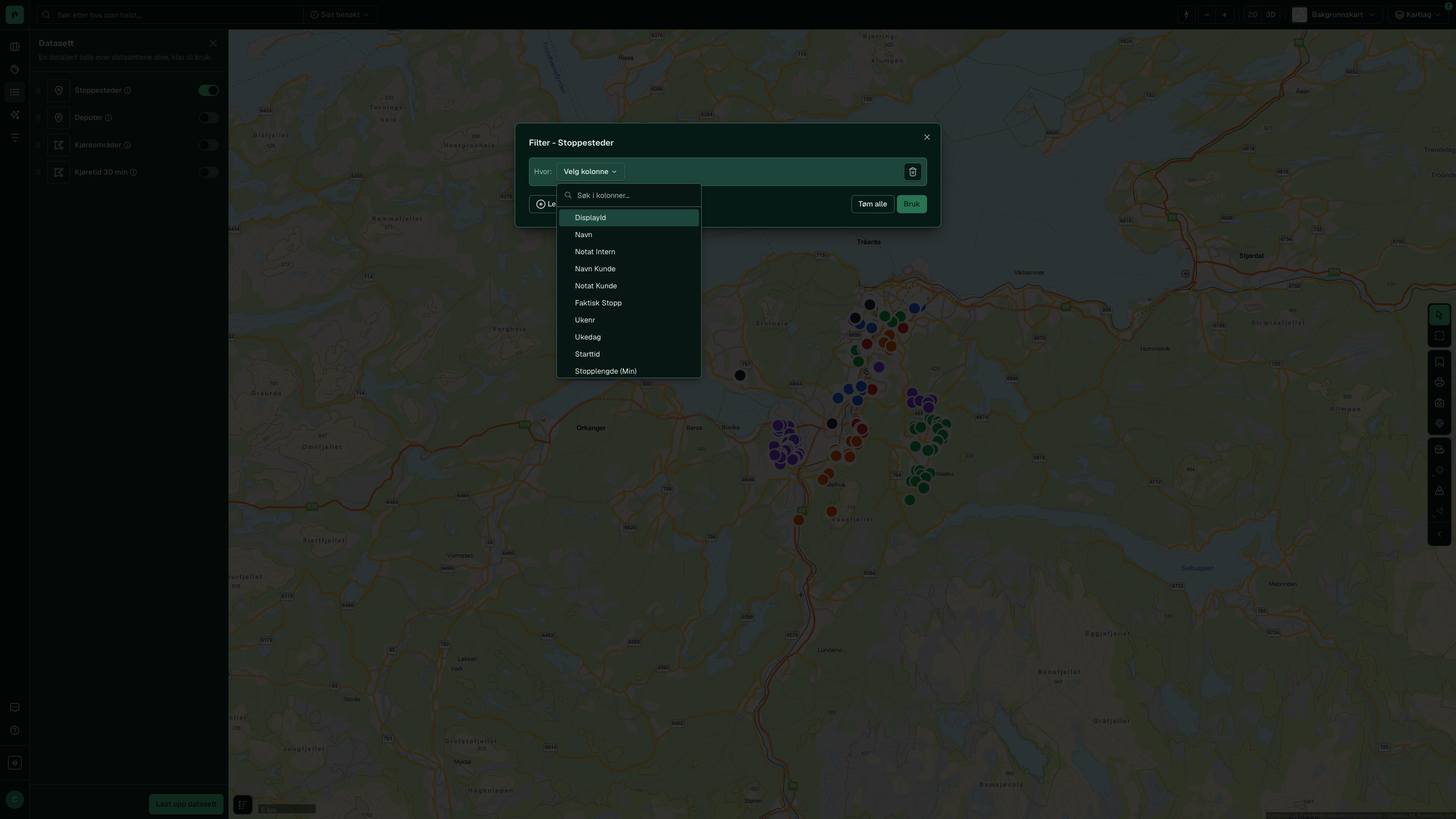Select Stopplengde (Min) column entry
This screenshot has height=819, width=1456.
pos(628,371)
